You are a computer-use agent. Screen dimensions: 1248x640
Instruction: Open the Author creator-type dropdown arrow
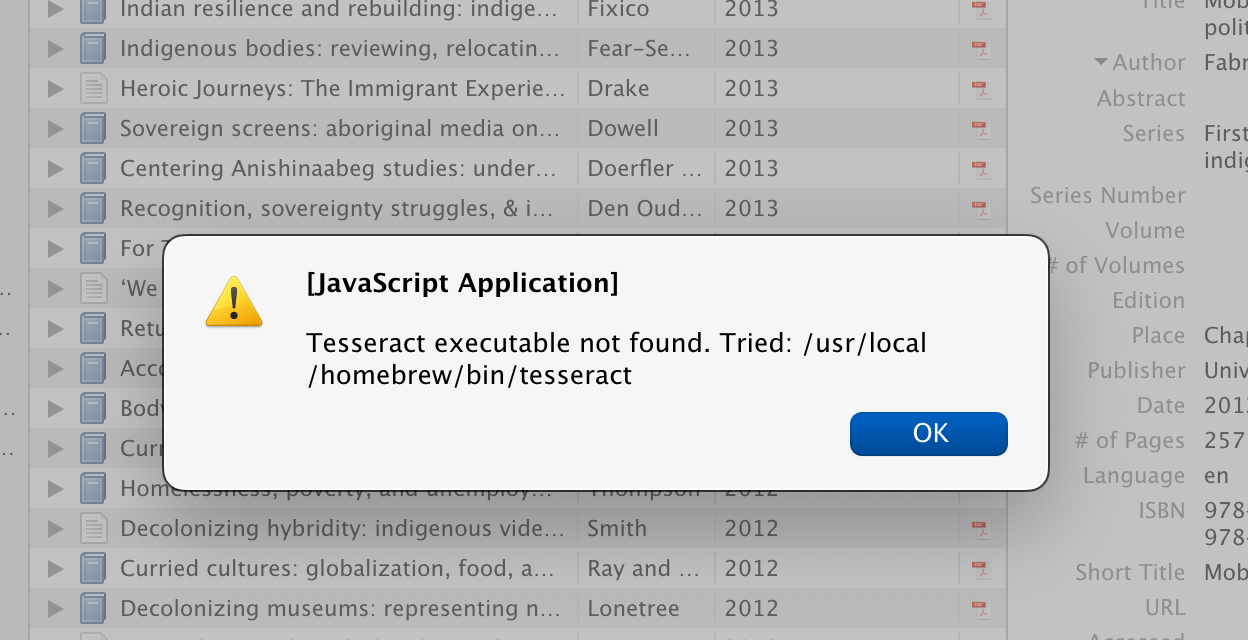[1101, 62]
